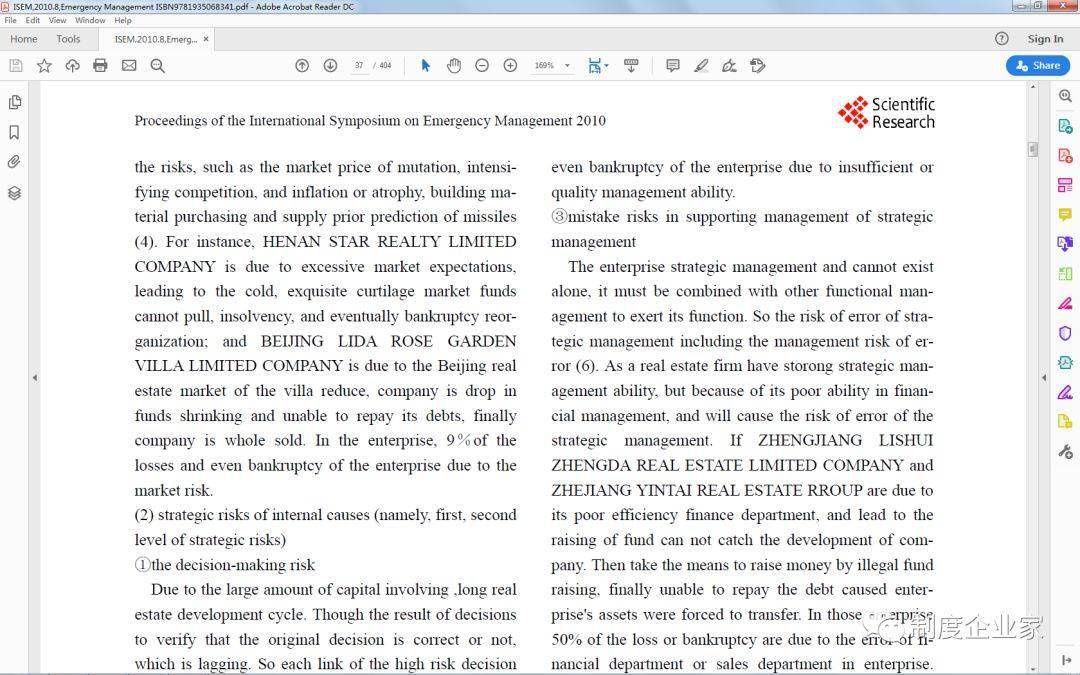1080x675 pixels.
Task: Click the page number field showing 37
Action: 359,65
